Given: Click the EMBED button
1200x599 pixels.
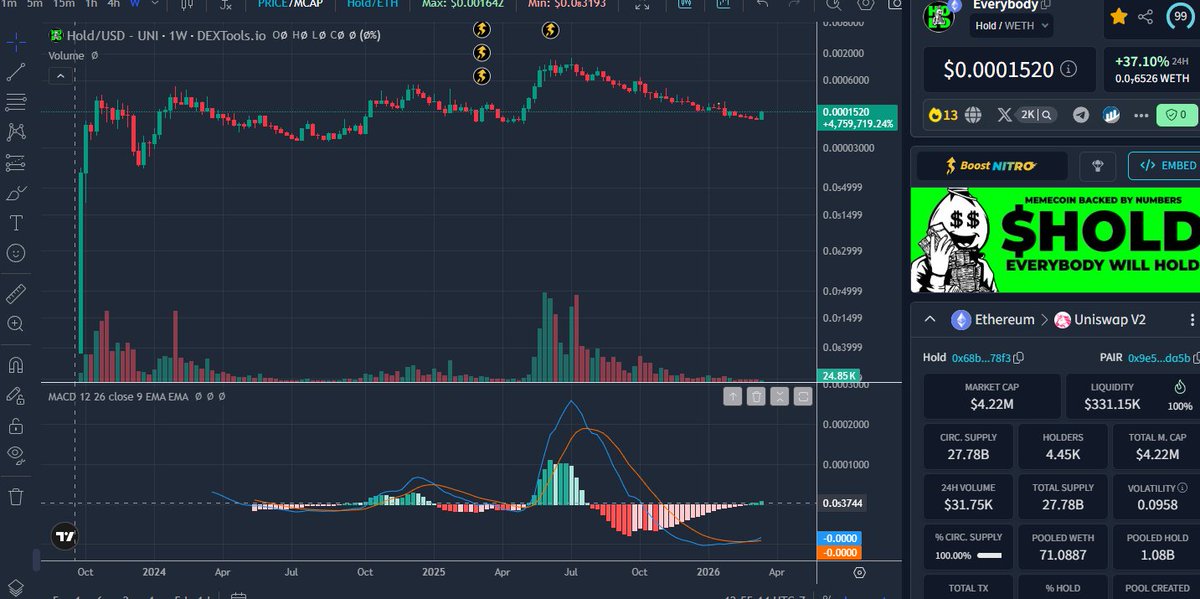Looking at the screenshot, I should [x=1163, y=166].
